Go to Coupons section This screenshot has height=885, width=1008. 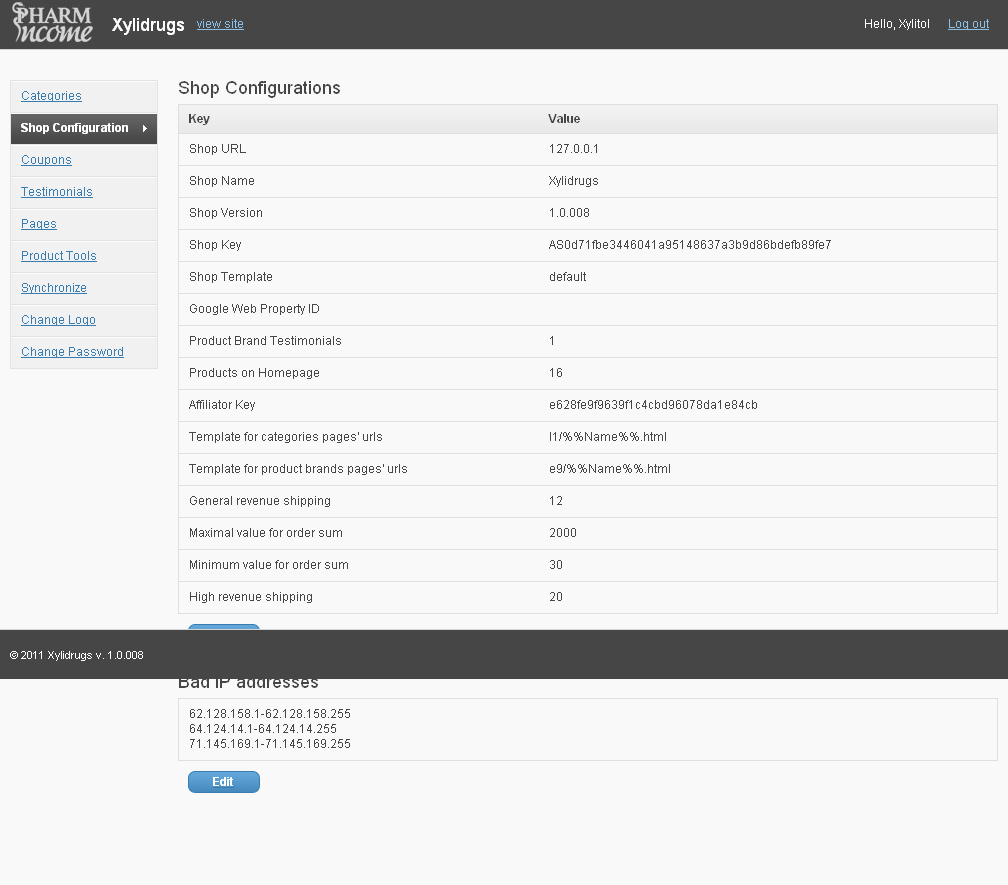[x=46, y=160]
